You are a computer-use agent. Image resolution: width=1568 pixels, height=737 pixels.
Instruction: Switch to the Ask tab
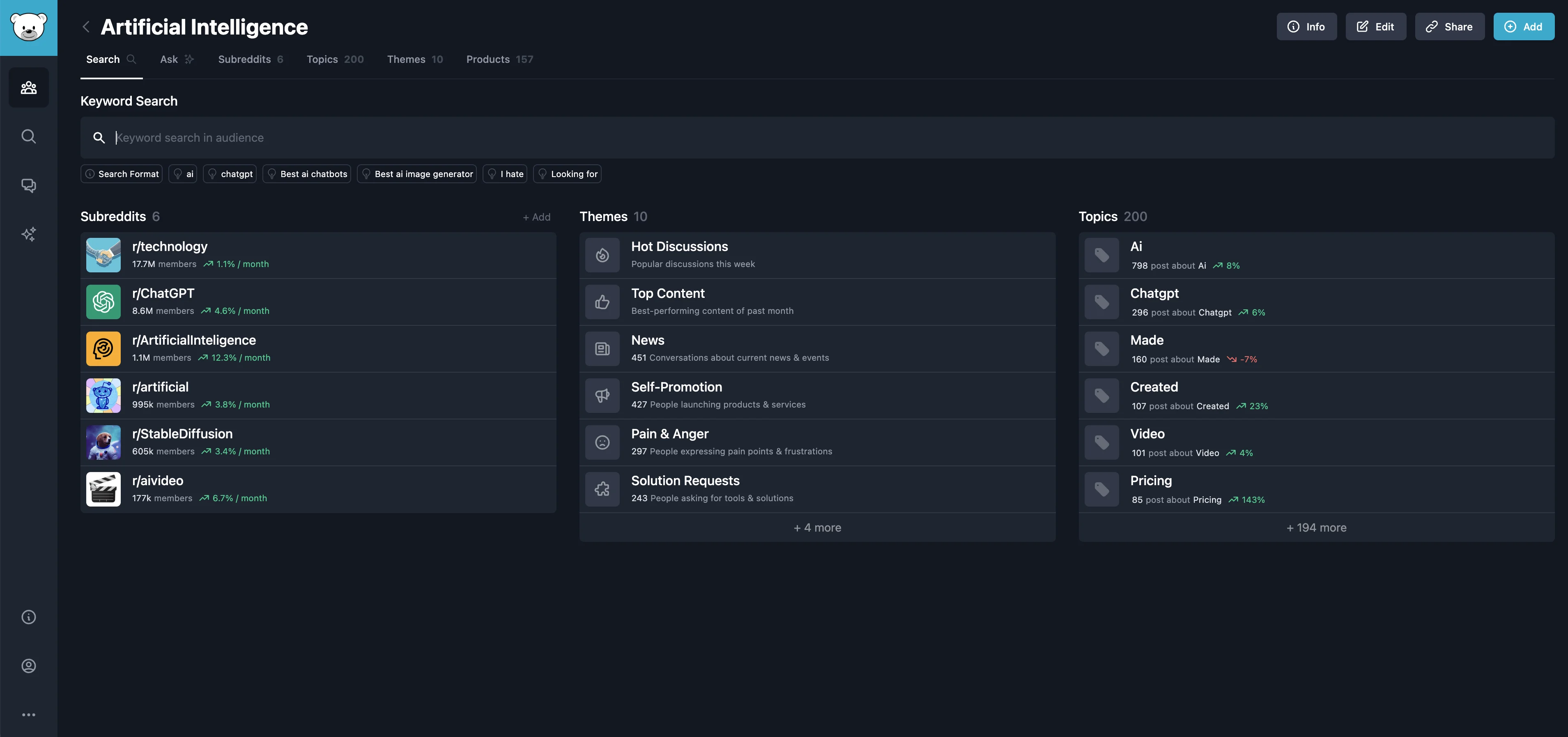pos(176,59)
